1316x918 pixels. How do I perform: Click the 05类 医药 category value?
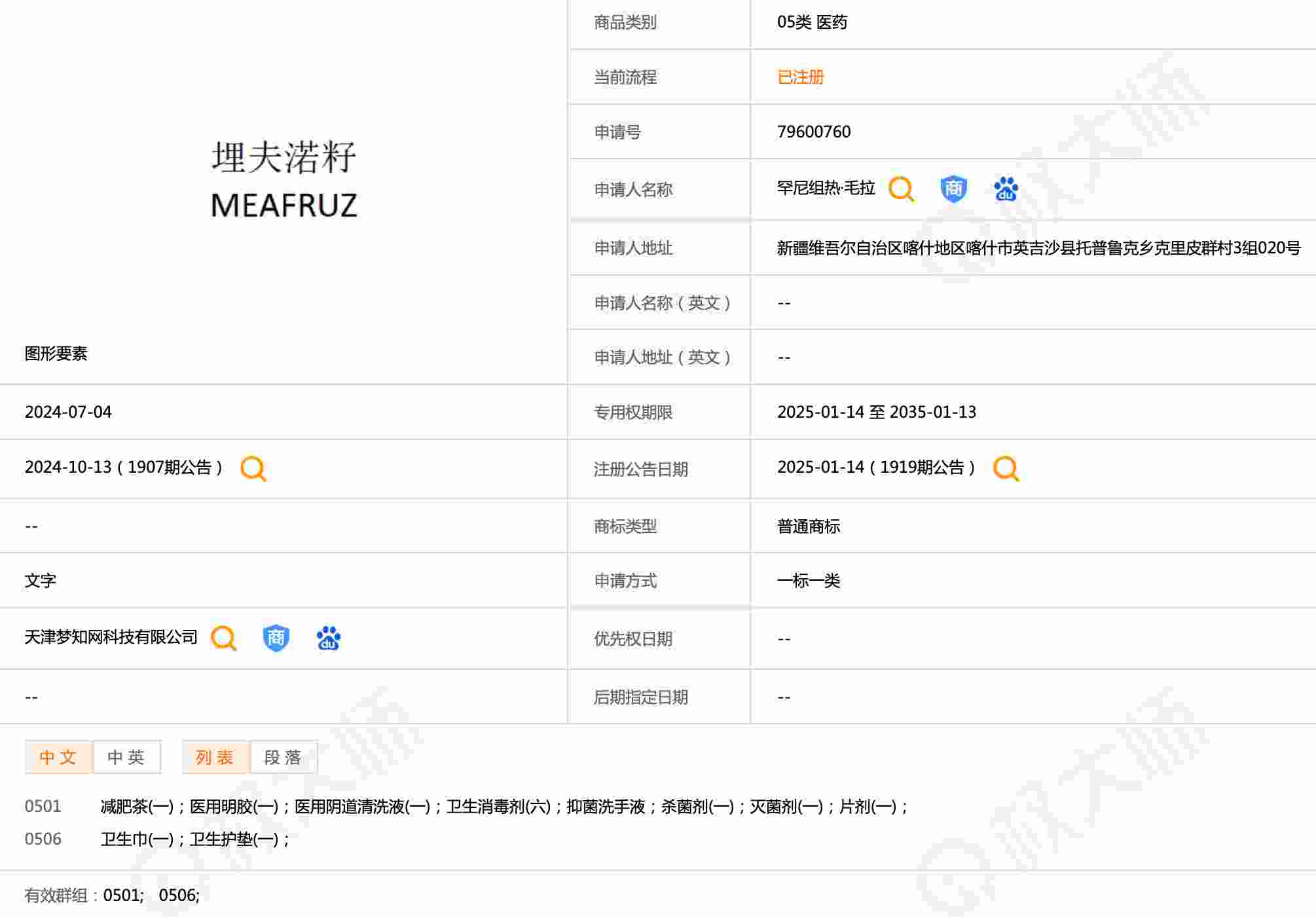[812, 22]
